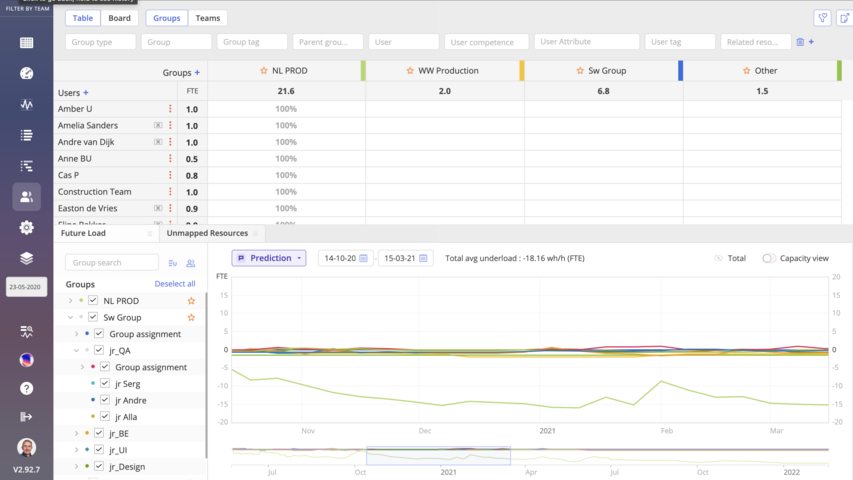Screen dimensions: 853x480
Task: Click the colorful sphere sidebar icon
Action: [26, 360]
